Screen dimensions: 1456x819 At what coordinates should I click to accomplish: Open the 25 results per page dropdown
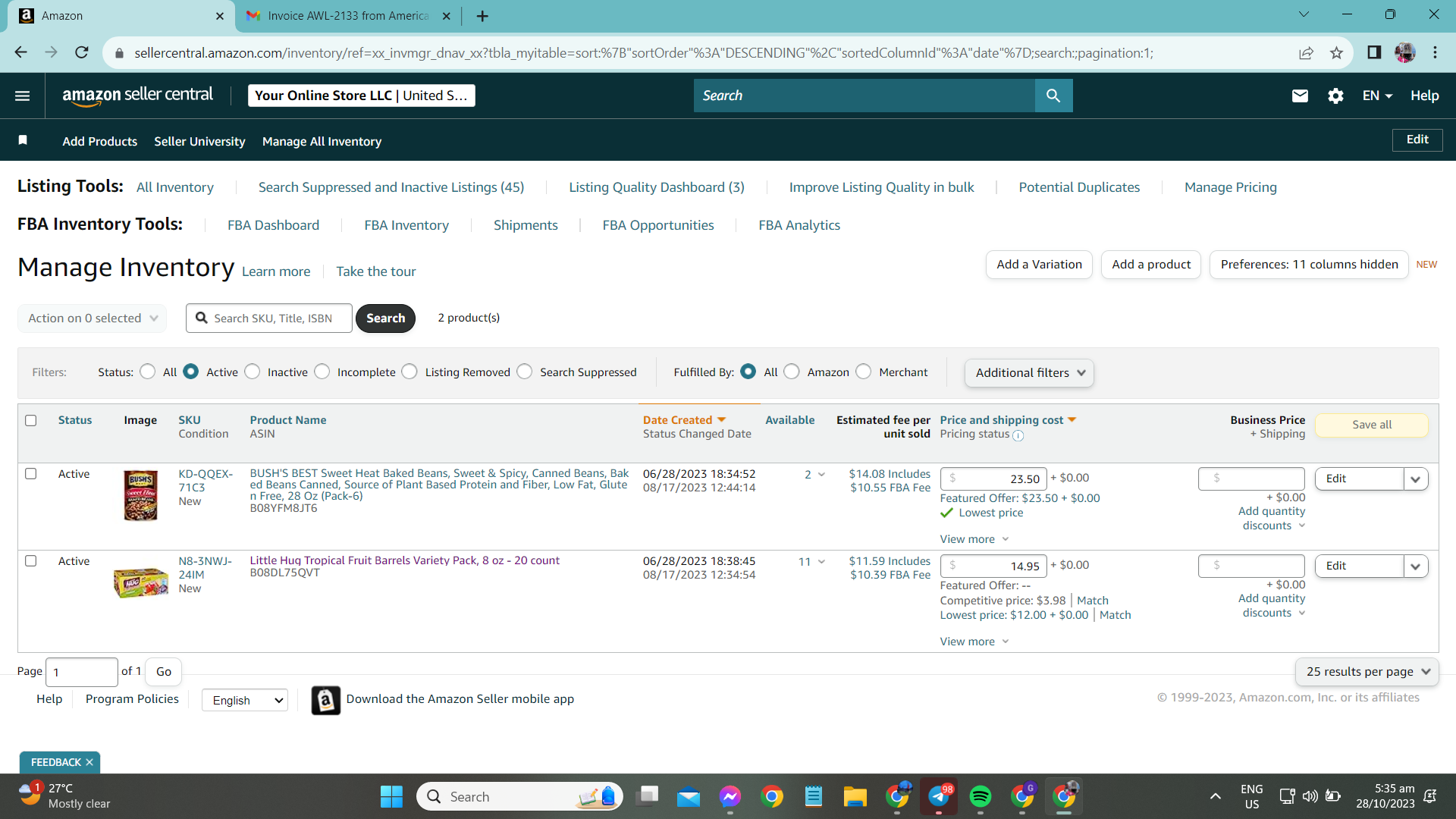click(x=1367, y=672)
